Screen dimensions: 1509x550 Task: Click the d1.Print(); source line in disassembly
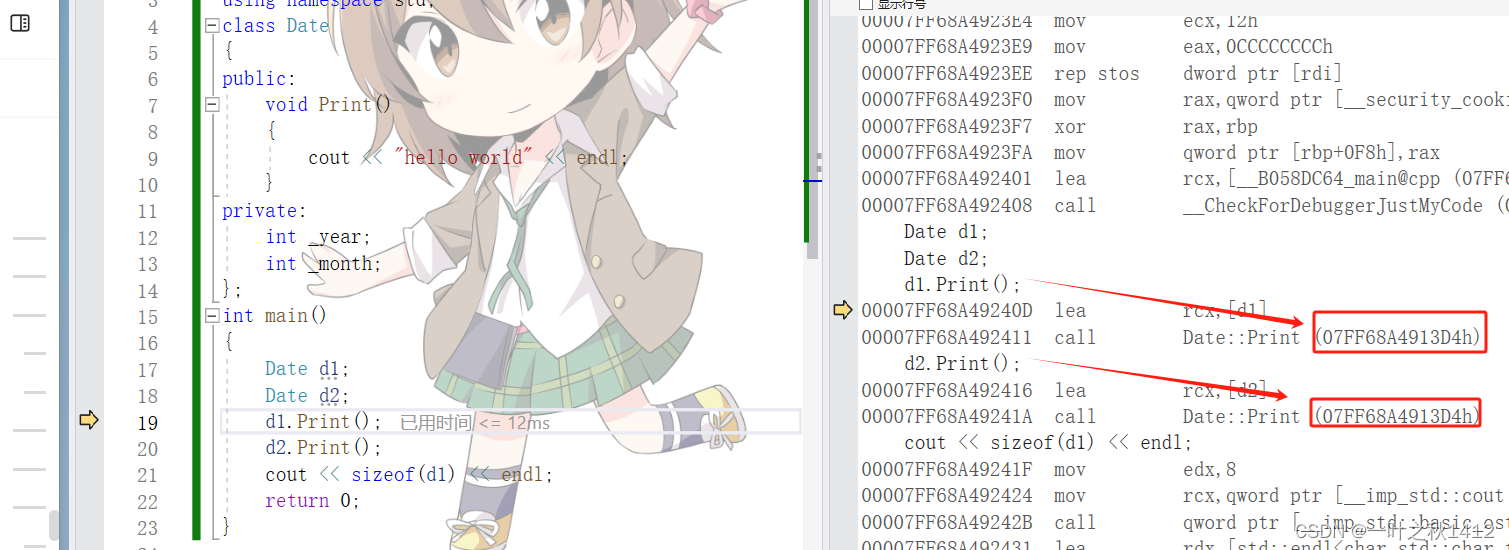pos(963,284)
